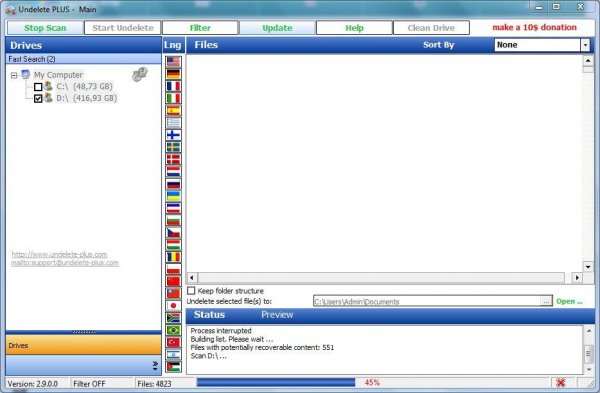This screenshot has width=600, height=393.
Task: Click the Clean Drive button
Action: click(431, 28)
